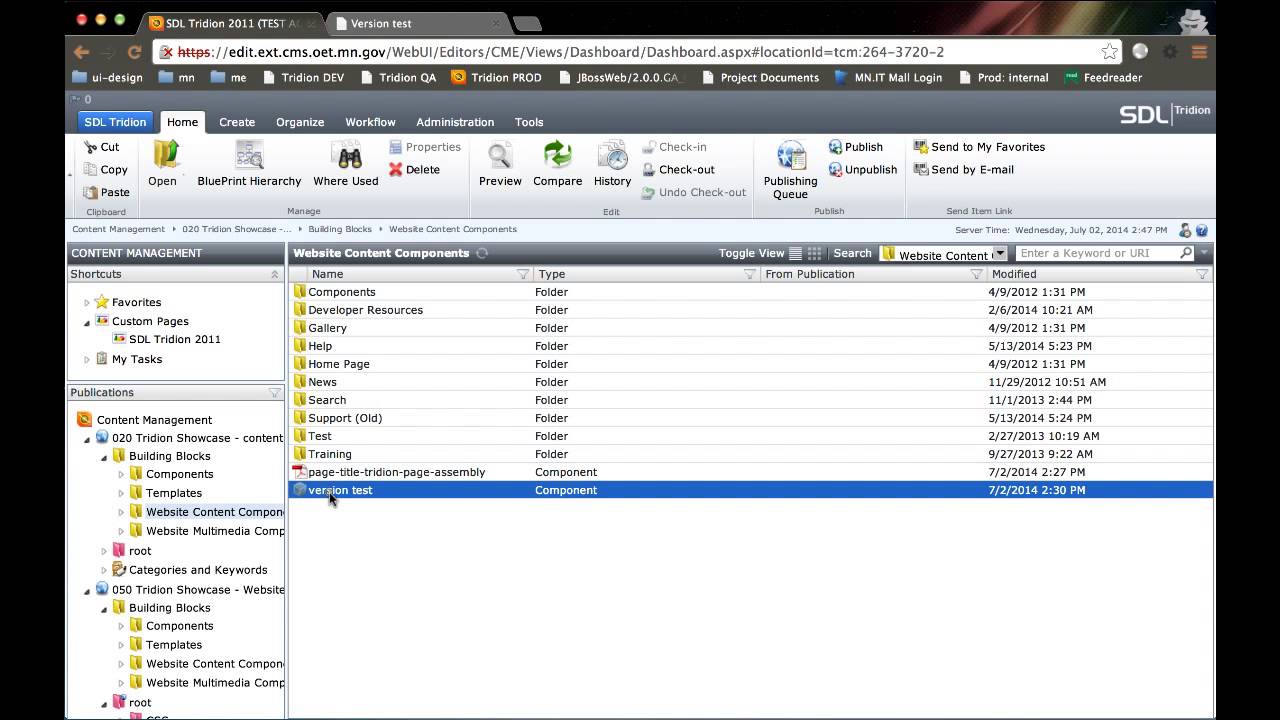Open filter on From Publication column
The image size is (1280, 720).
[x=976, y=274]
